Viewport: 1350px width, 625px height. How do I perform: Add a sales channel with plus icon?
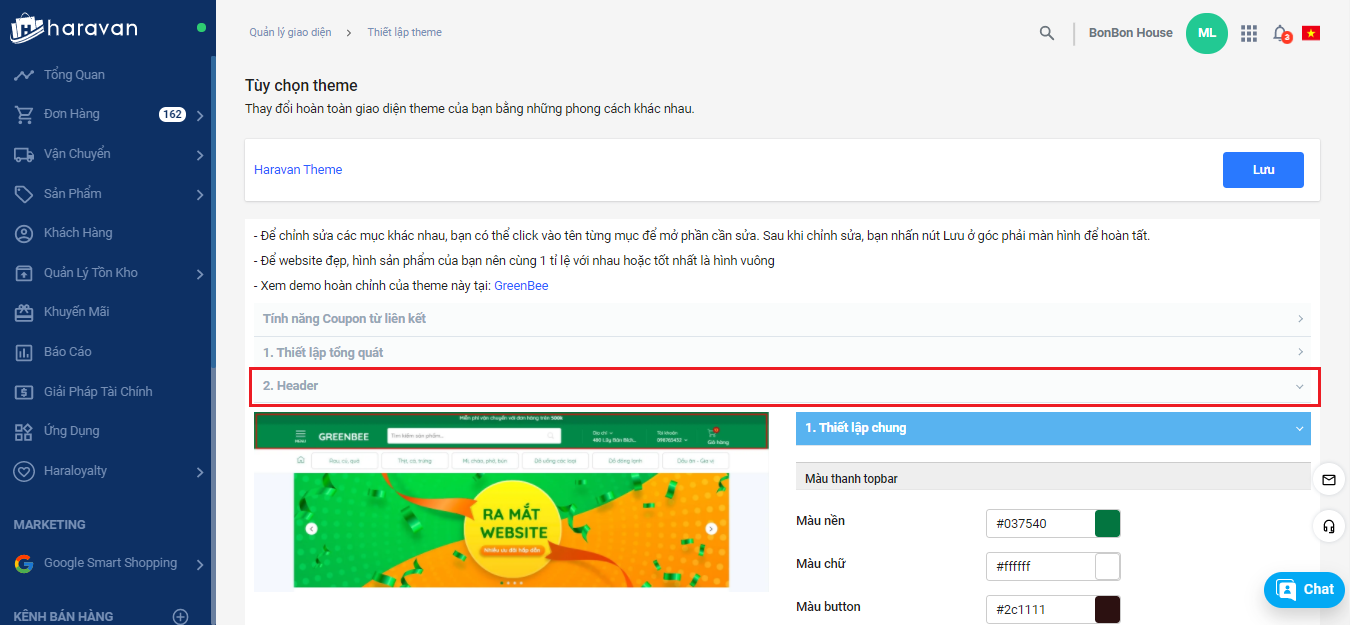point(181,617)
